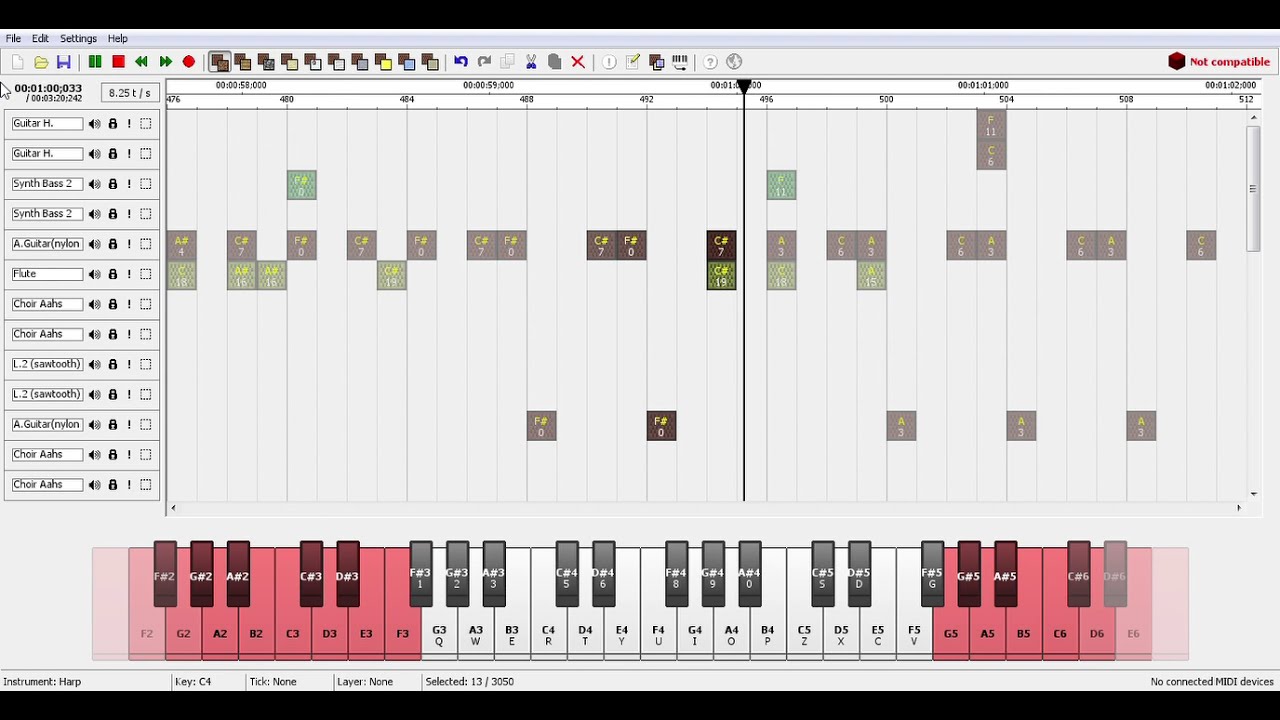The image size is (1280, 720).
Task: Adjust volume of the Flute layer
Action: 94,274
